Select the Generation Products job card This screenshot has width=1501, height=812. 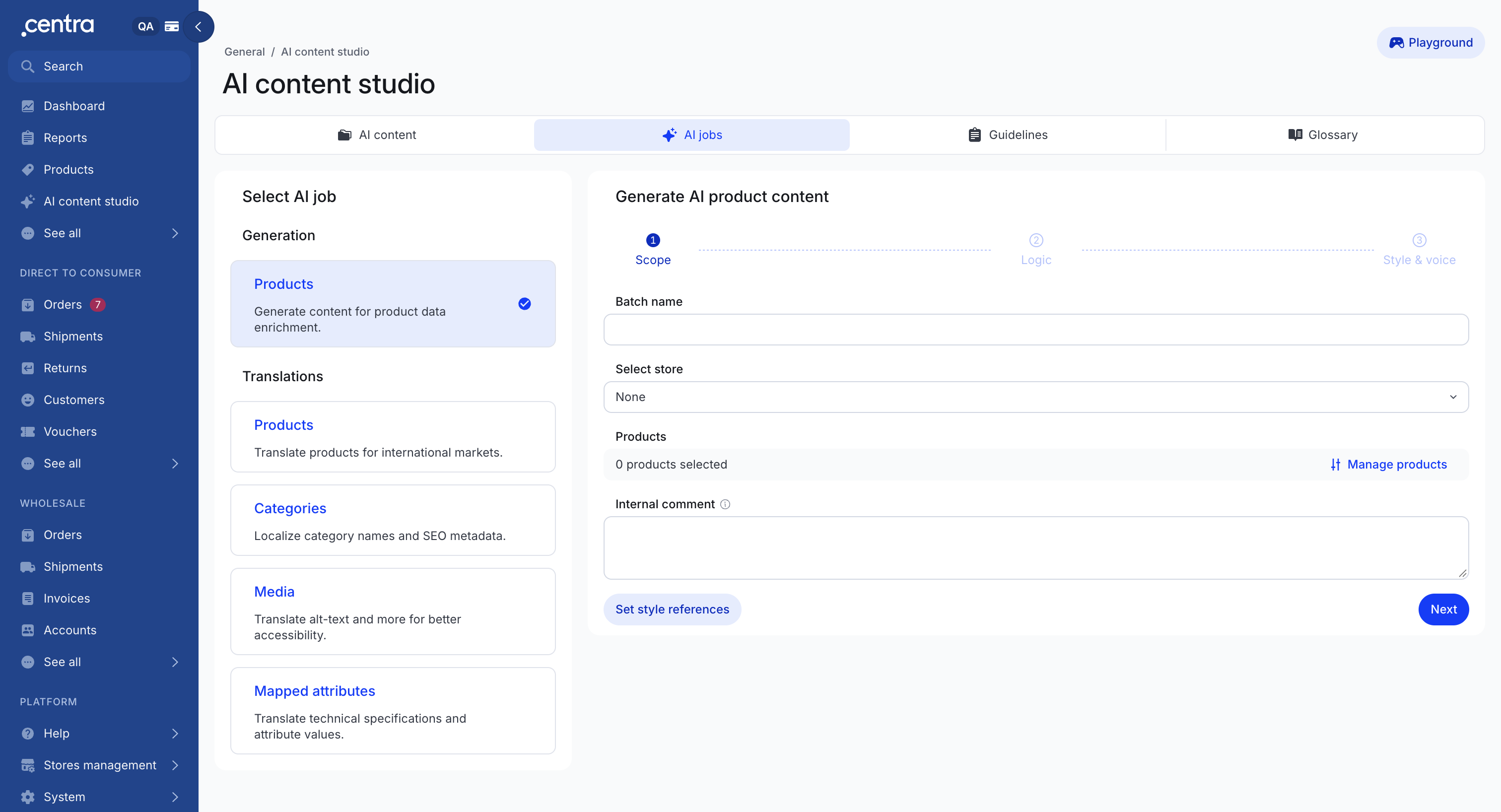tap(393, 304)
